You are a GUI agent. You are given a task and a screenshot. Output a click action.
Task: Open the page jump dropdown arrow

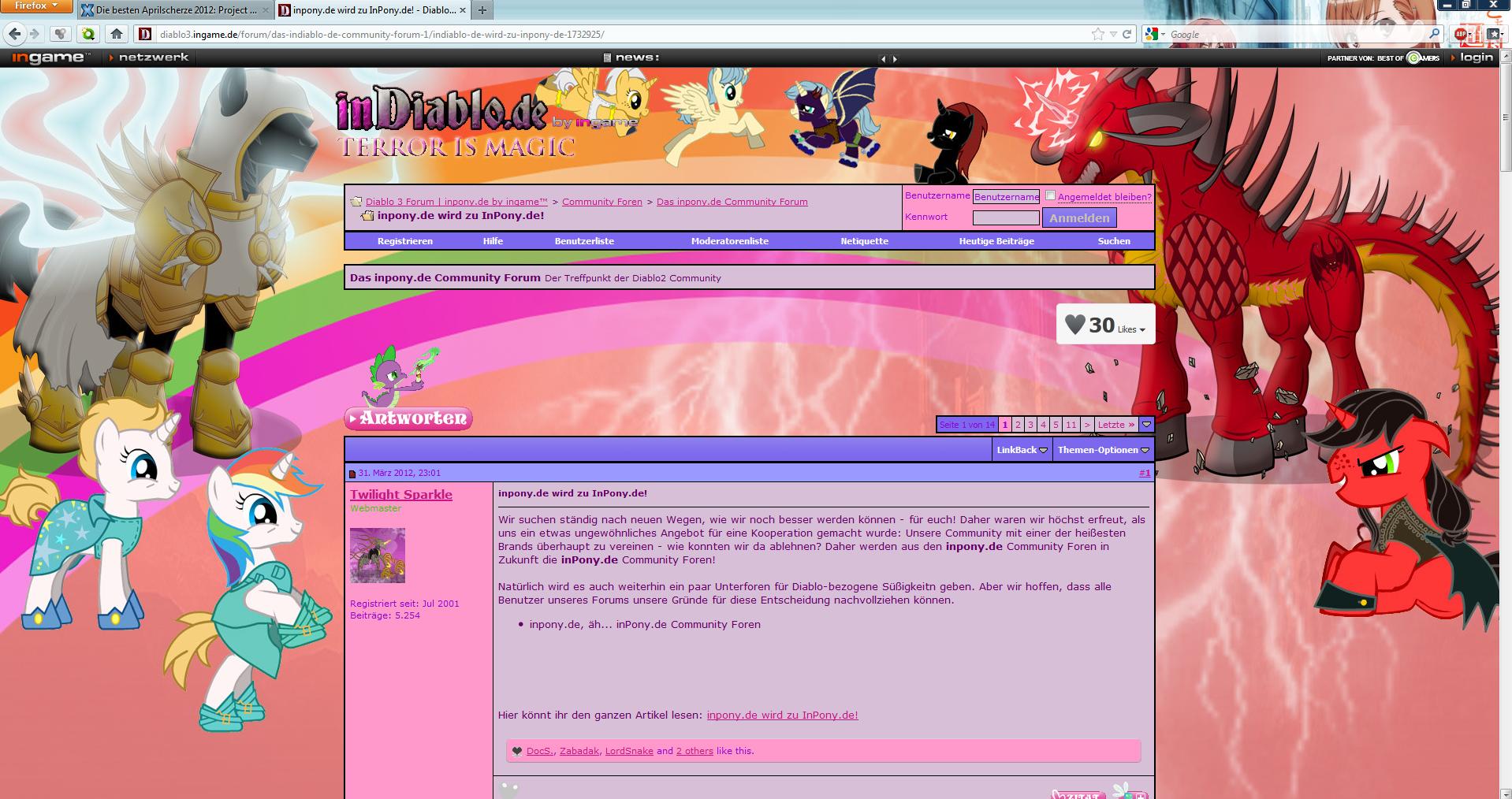[x=1146, y=425]
